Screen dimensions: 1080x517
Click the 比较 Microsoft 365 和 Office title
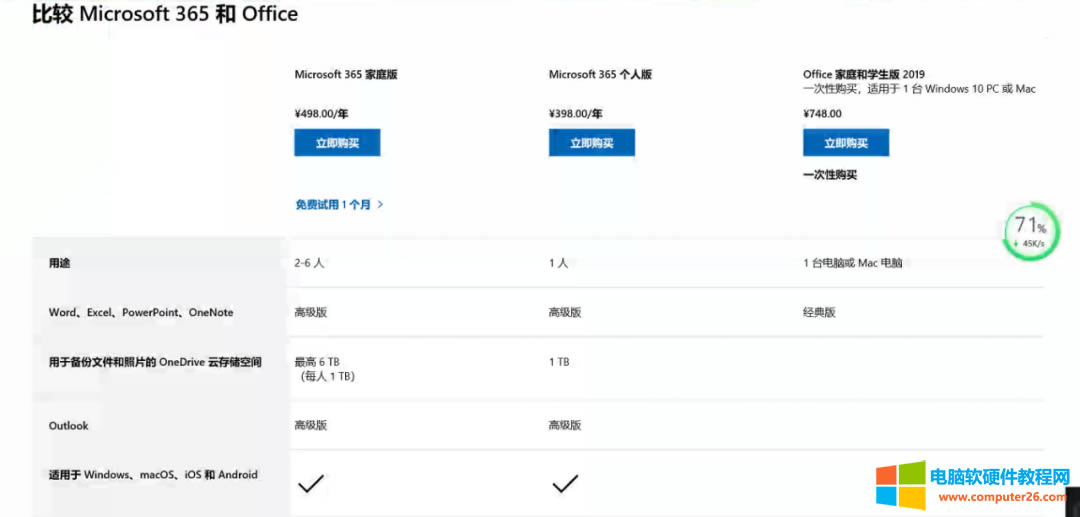[x=165, y=14]
